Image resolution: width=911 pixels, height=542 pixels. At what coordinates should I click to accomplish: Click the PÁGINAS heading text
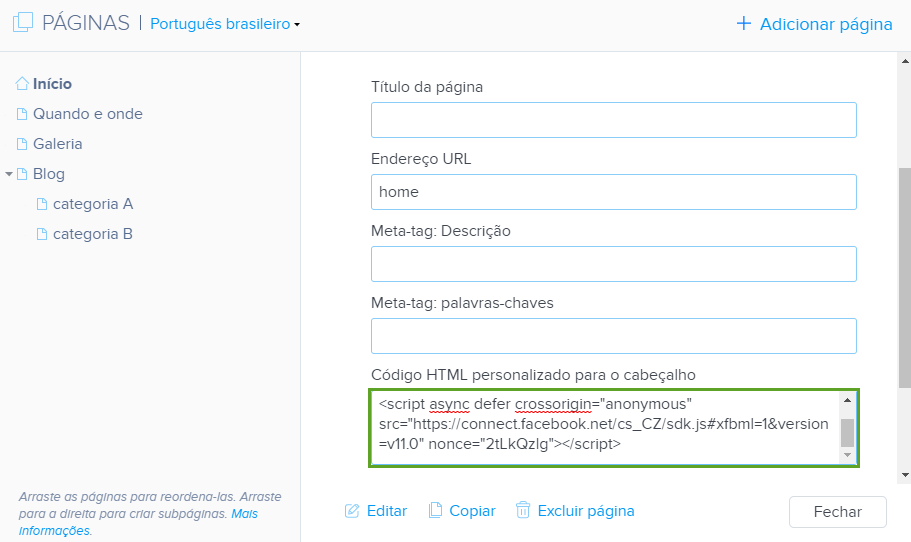(x=86, y=23)
